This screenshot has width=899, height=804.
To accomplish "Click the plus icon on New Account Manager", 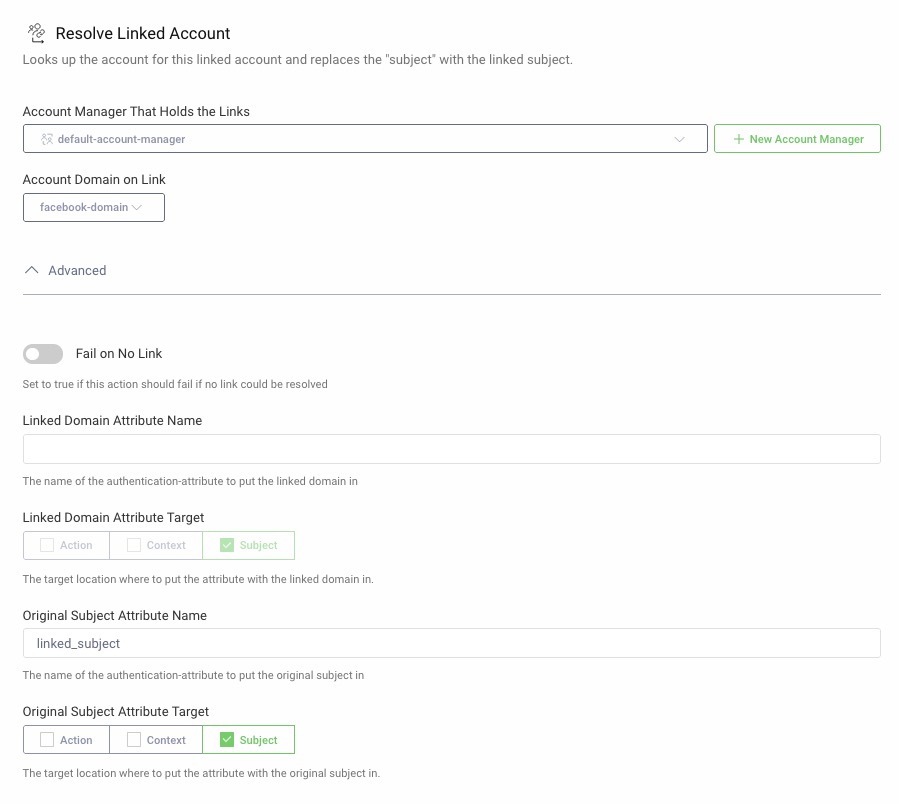I will (x=739, y=139).
